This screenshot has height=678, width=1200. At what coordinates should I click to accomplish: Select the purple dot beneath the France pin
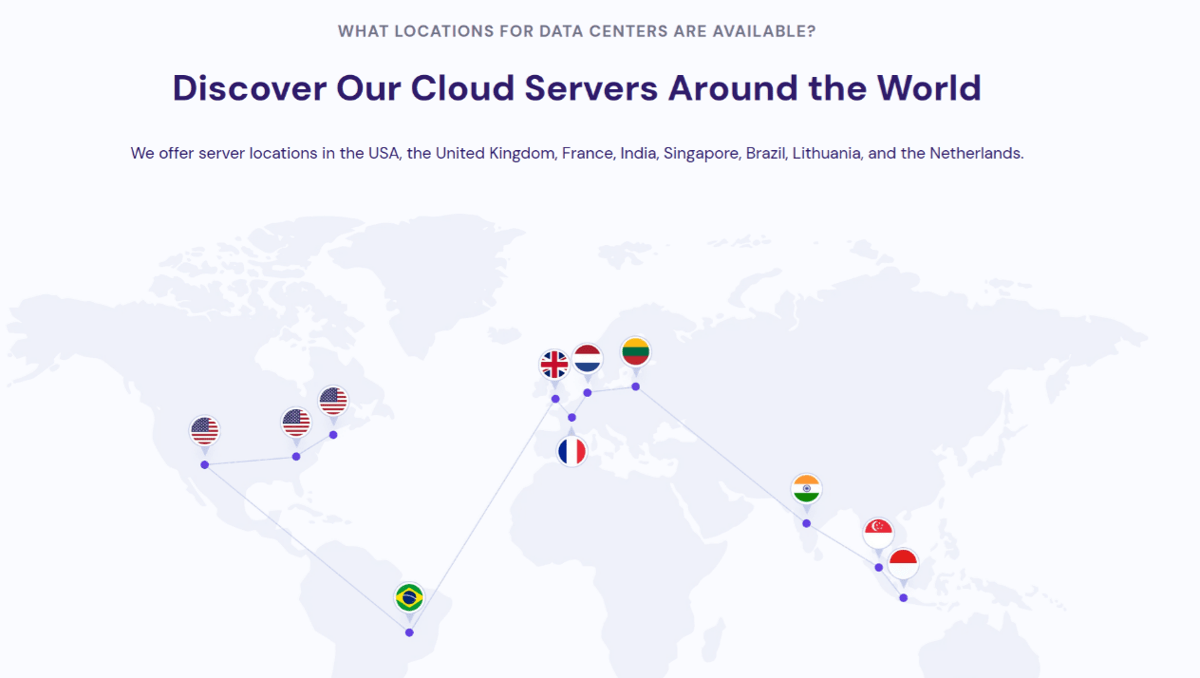[x=571, y=417]
